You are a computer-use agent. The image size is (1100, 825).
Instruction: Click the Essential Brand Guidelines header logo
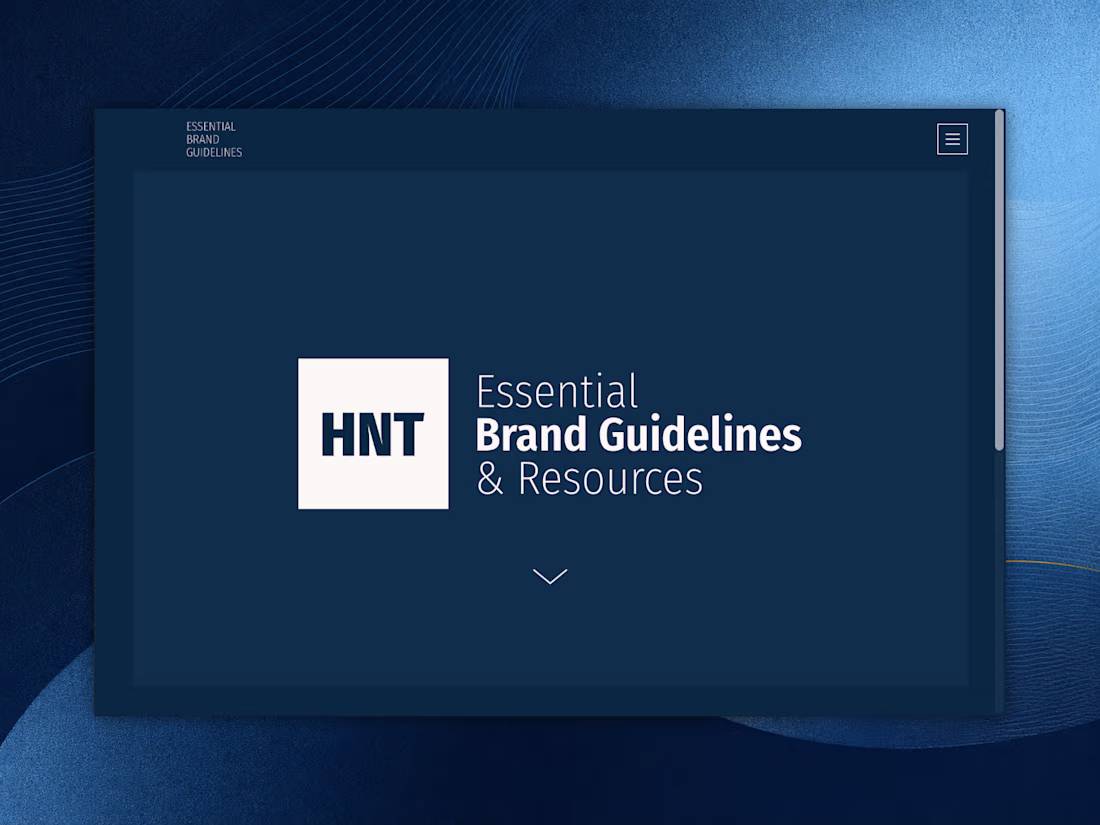pos(214,140)
